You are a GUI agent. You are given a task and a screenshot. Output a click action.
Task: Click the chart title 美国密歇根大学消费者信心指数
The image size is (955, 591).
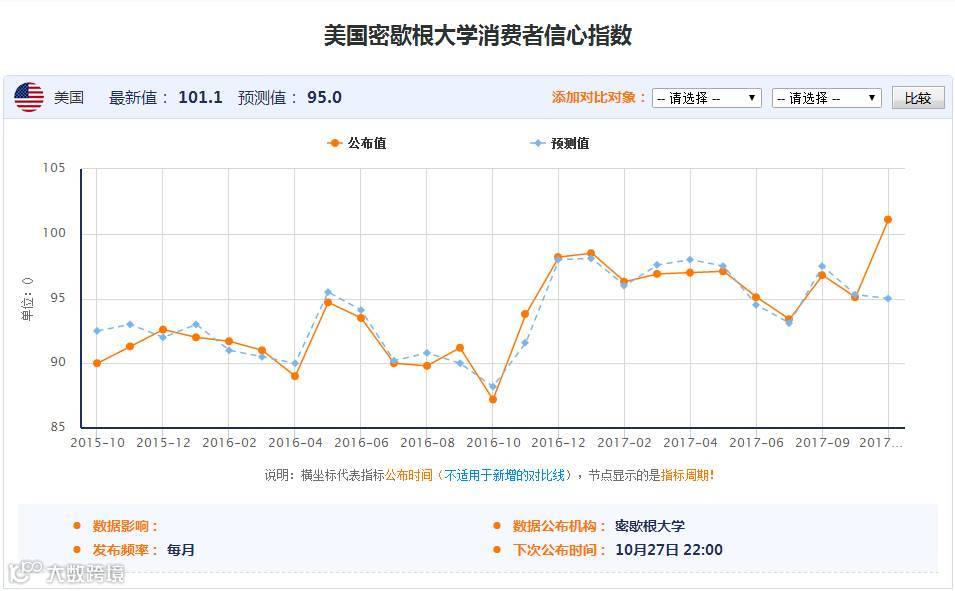(x=478, y=35)
